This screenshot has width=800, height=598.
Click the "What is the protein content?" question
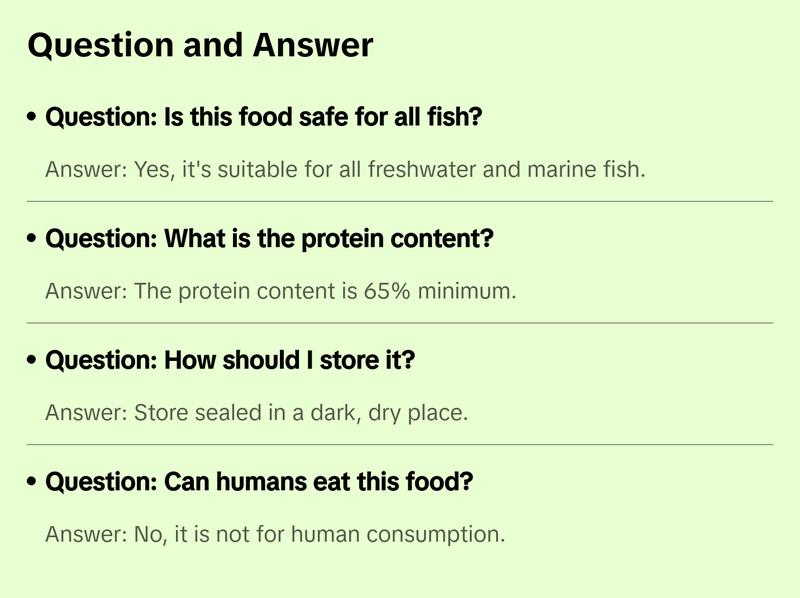(x=270, y=240)
